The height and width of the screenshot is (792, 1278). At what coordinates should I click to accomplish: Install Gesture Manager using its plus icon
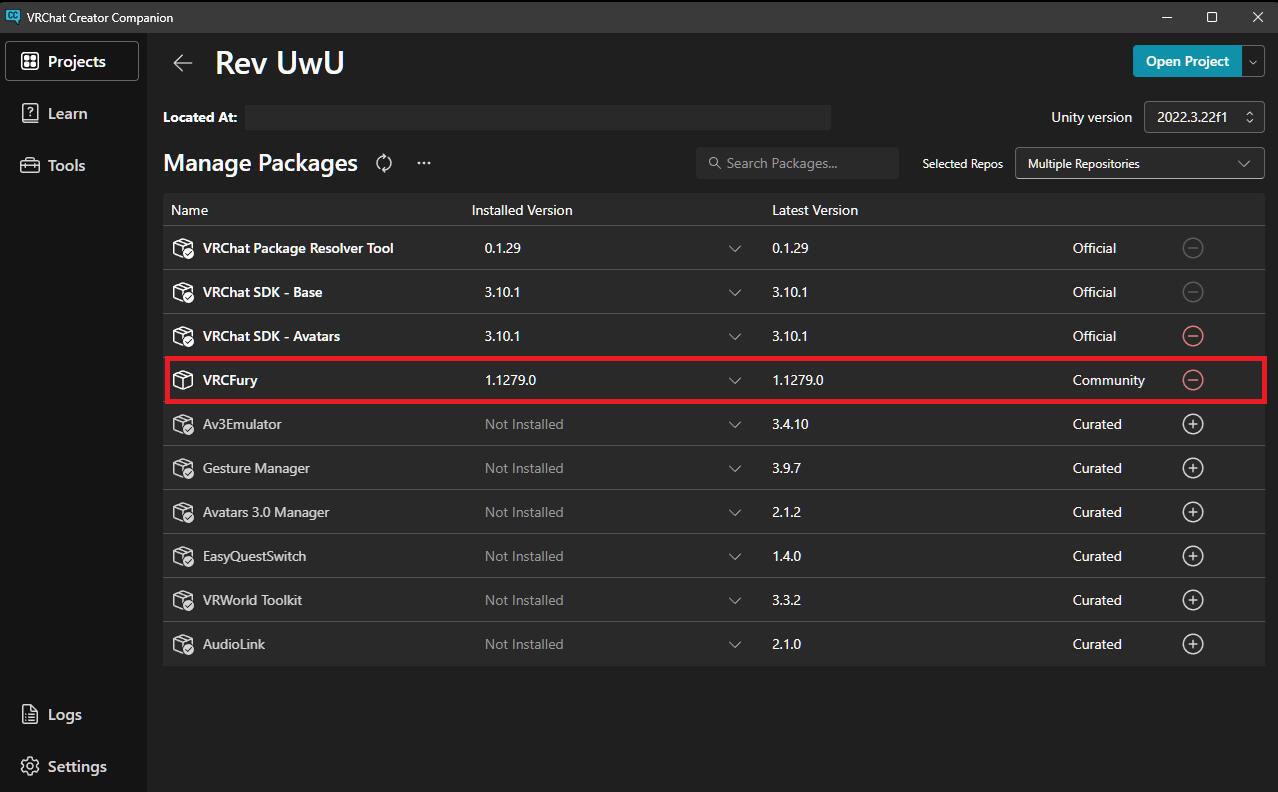[x=1192, y=468]
